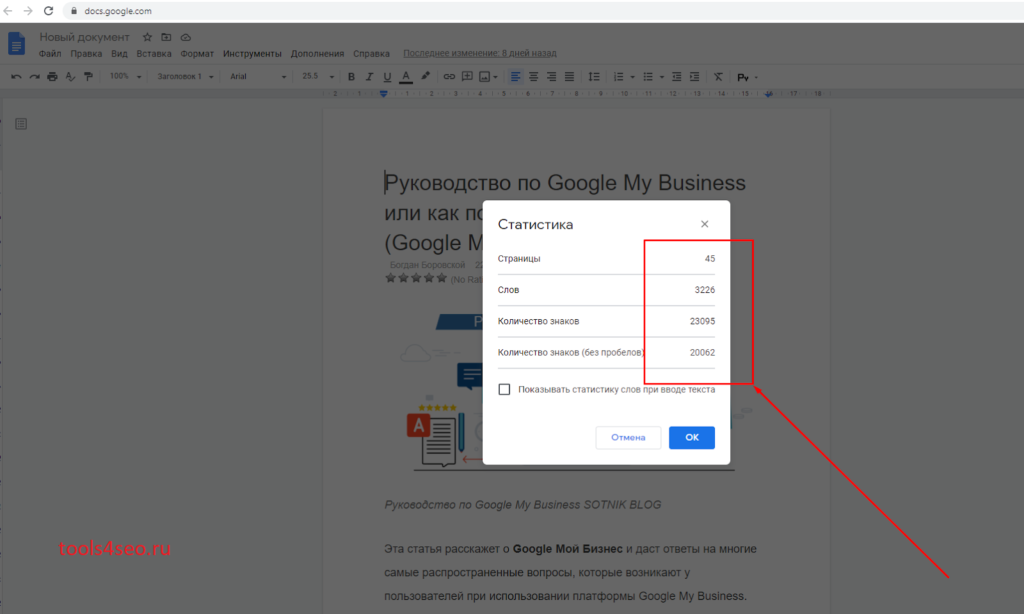Click the cloud save status icon

coord(186,37)
